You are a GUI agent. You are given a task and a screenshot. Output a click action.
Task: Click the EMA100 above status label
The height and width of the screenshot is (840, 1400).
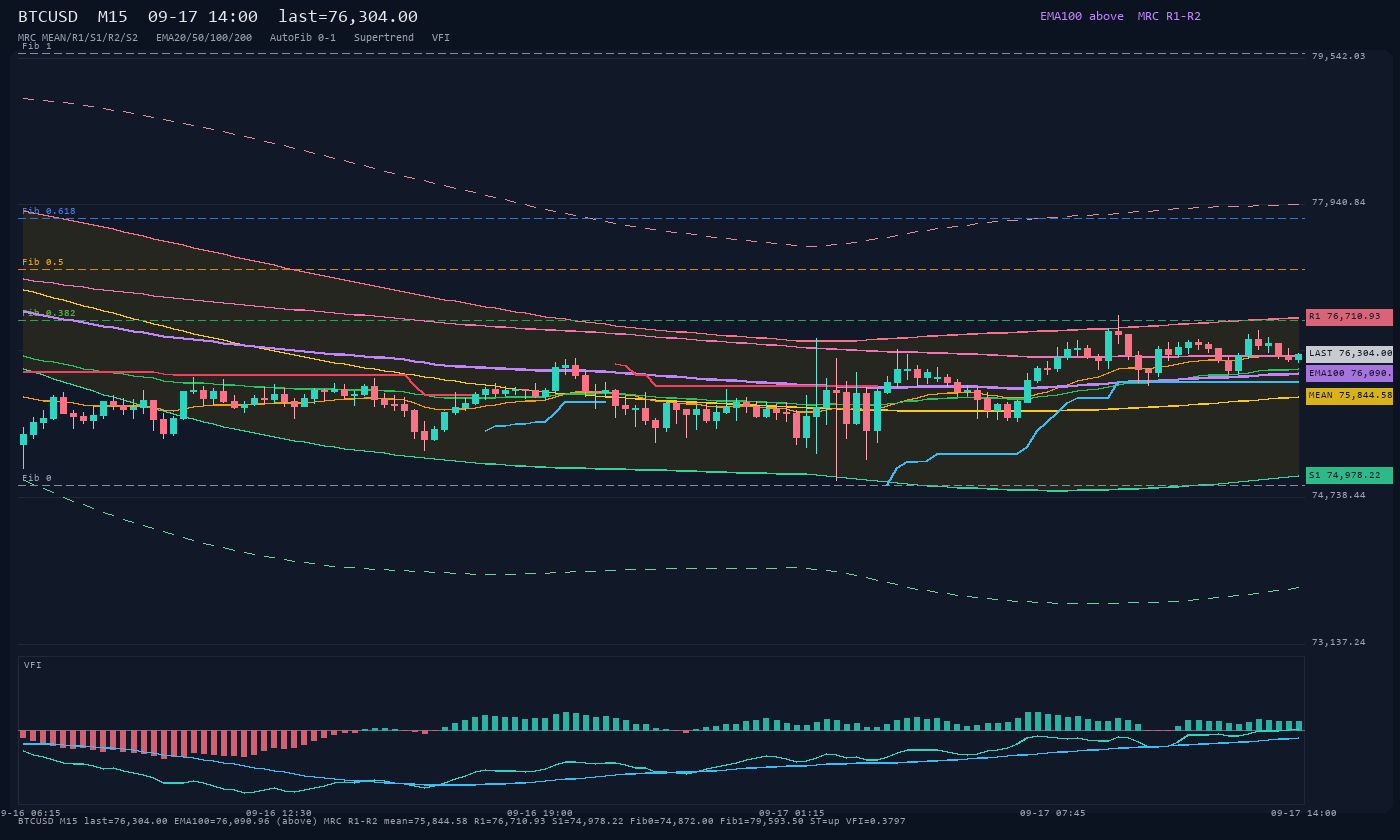tap(1082, 16)
